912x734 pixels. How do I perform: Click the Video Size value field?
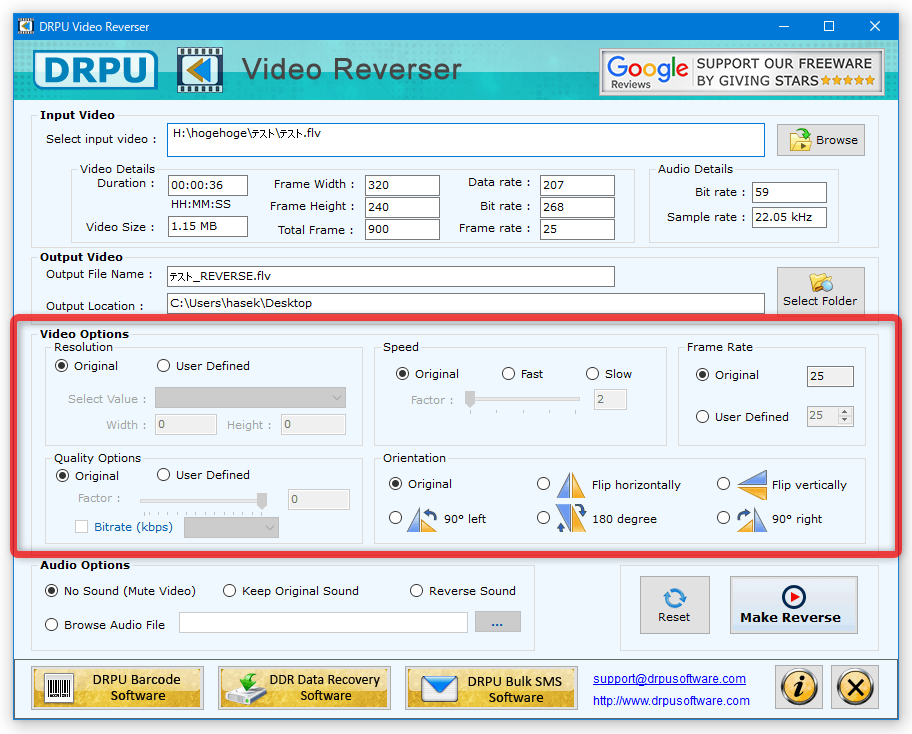tap(208, 227)
